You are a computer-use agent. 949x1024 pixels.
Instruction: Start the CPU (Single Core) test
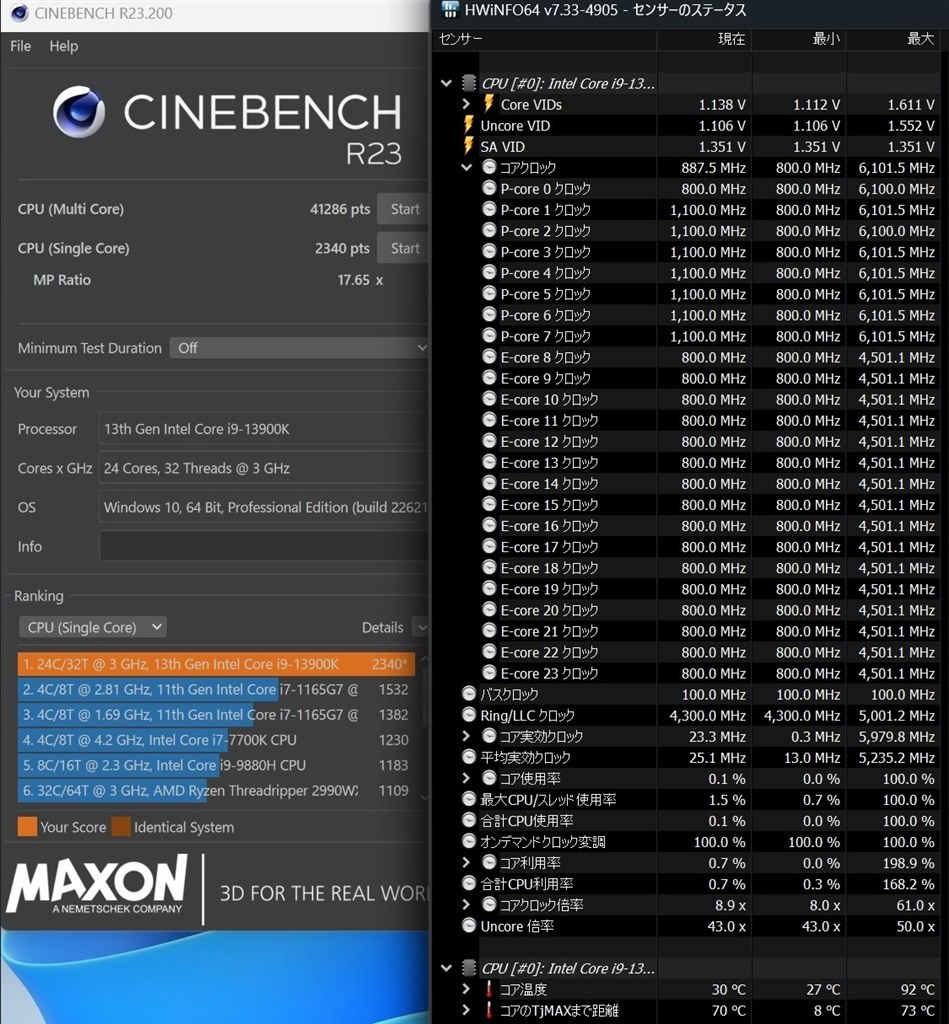[x=404, y=248]
